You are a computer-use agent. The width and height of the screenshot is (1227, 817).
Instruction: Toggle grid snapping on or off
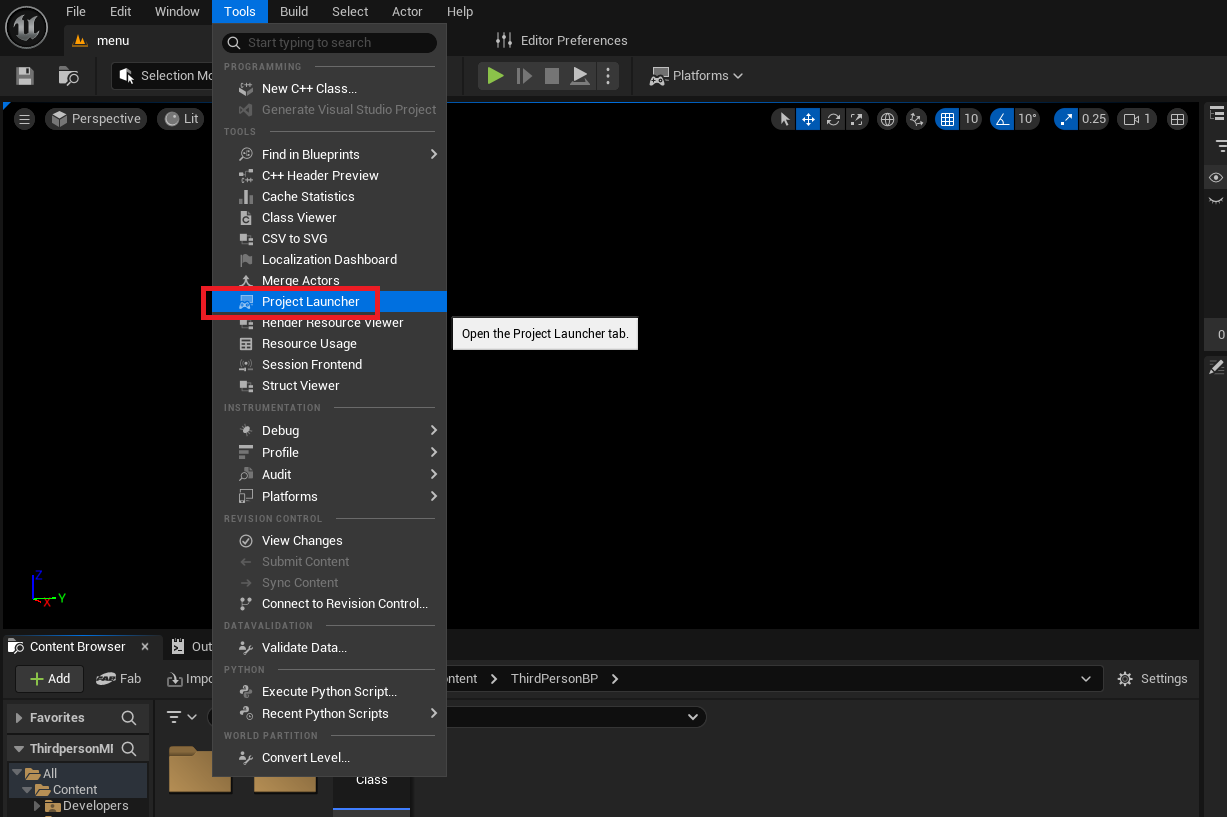pyautogui.click(x=946, y=118)
